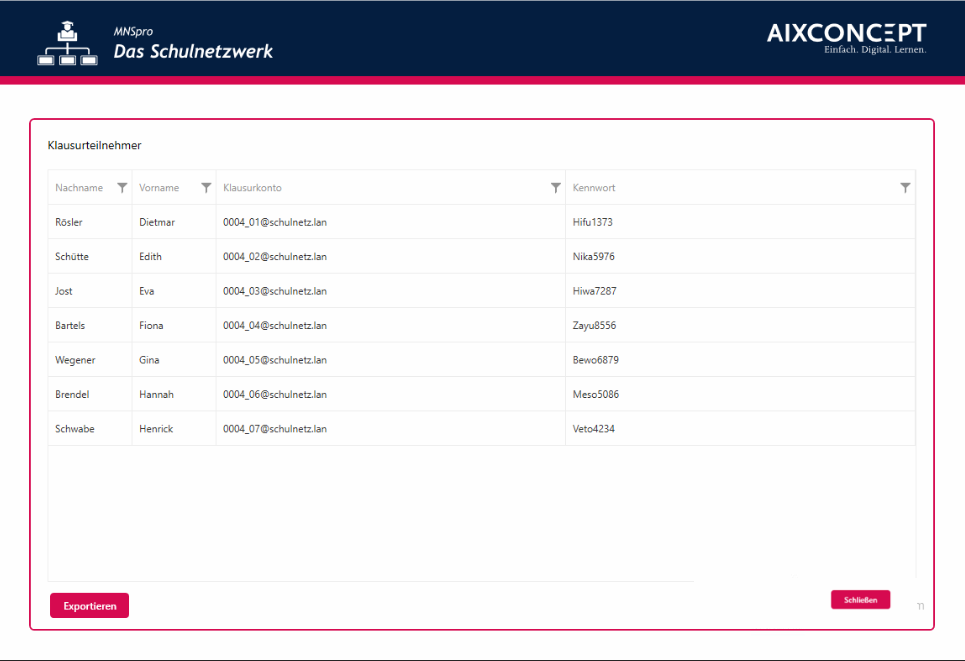Viewport: 965px width, 661px height.
Task: Select the first name Fiona cell
Action: click(x=151, y=326)
